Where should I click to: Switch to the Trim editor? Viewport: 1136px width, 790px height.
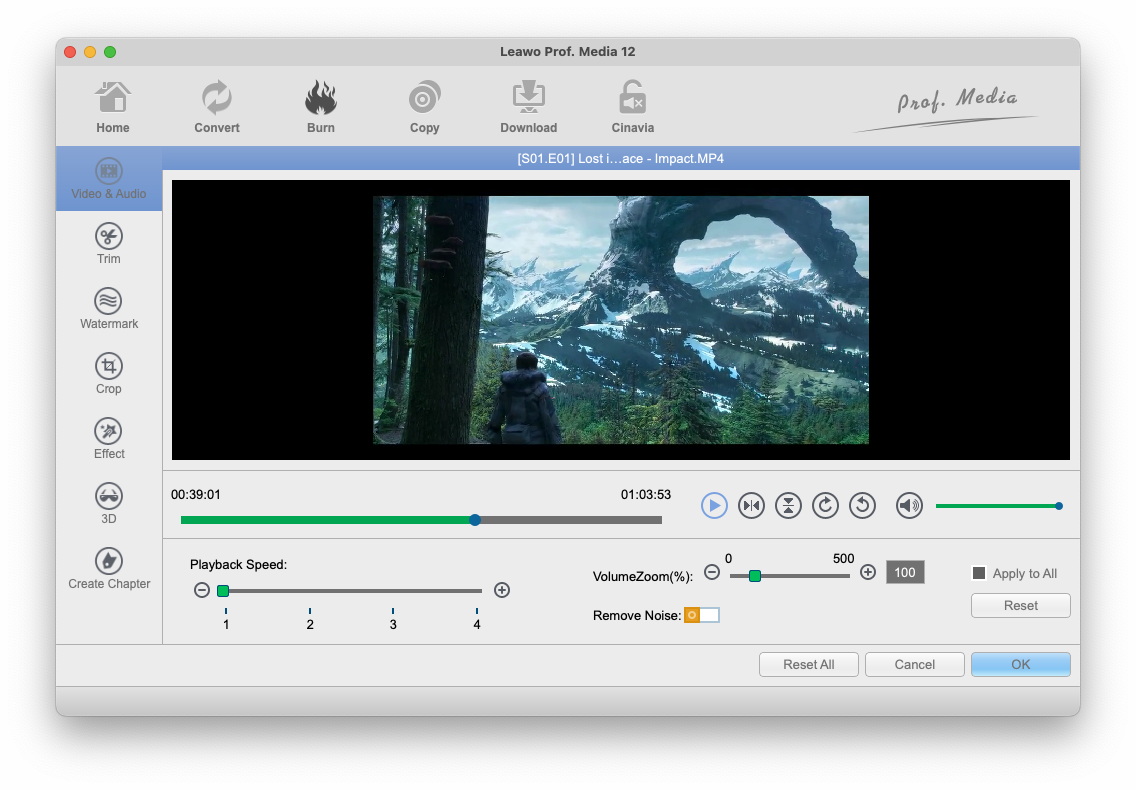pos(109,244)
